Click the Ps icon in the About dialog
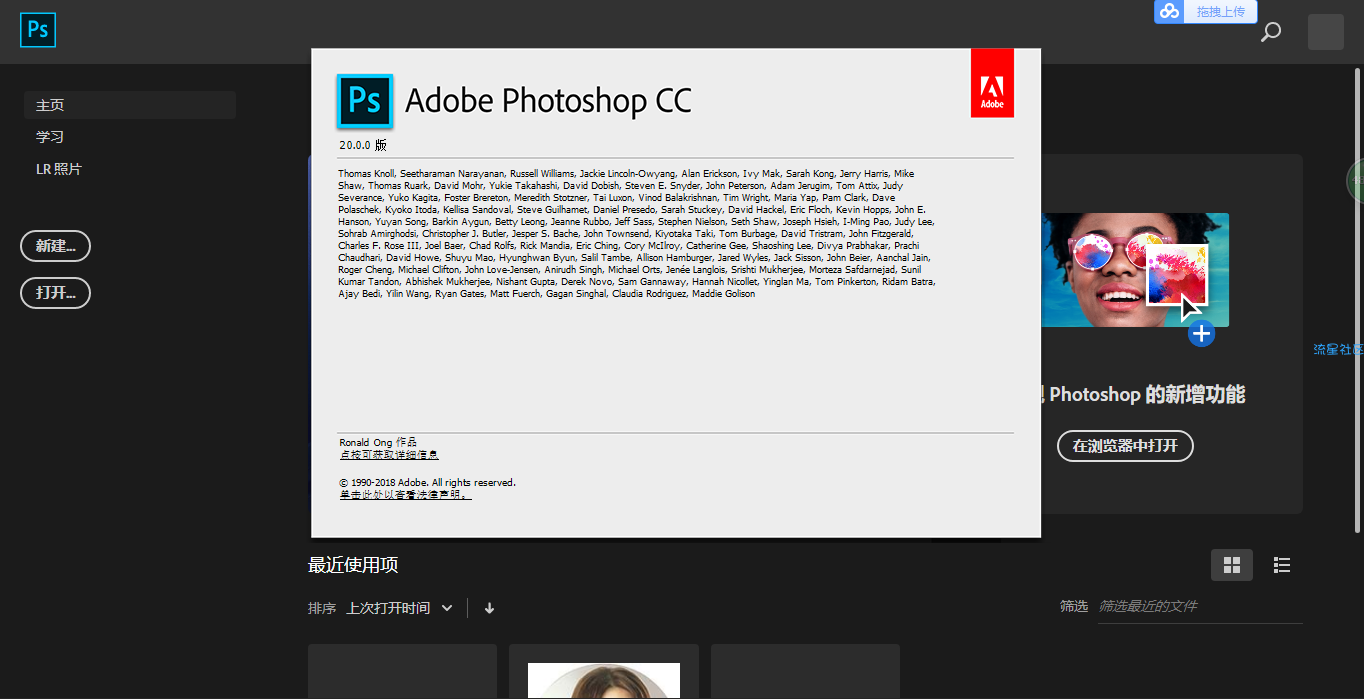 coord(365,101)
